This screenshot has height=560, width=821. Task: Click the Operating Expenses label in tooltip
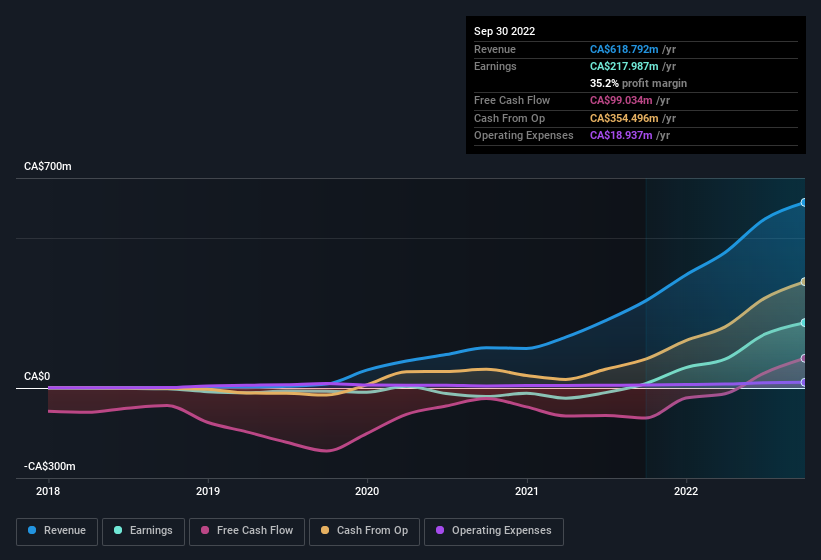pyautogui.click(x=524, y=136)
